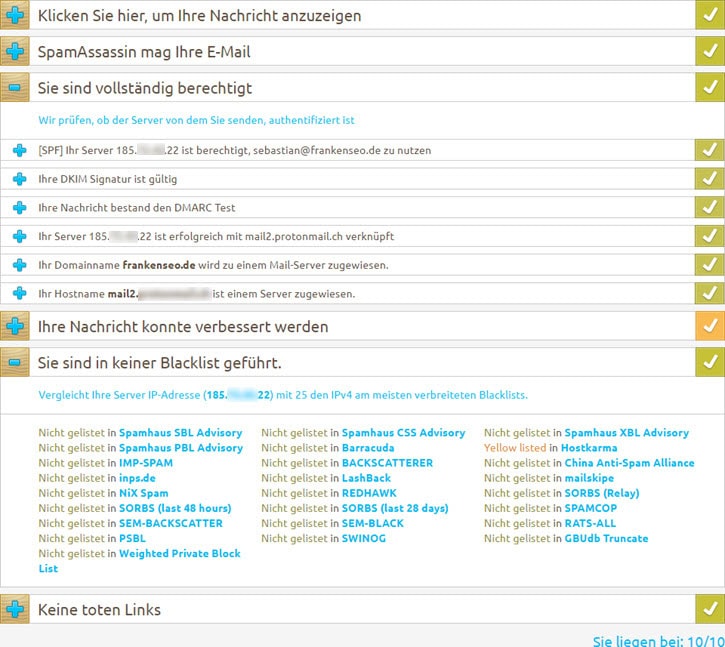The image size is (725, 647).
Task: Click the green checkmark on the SpamAssassin row
Action: 709,52
